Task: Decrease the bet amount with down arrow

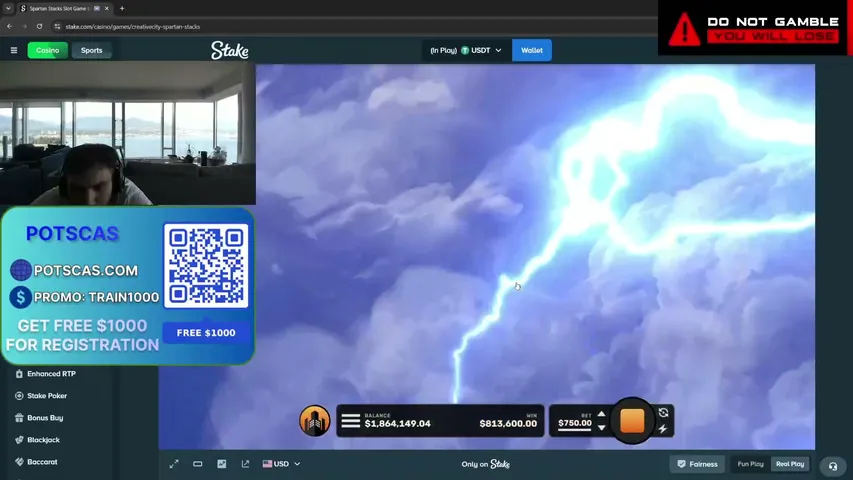Action: pos(601,428)
